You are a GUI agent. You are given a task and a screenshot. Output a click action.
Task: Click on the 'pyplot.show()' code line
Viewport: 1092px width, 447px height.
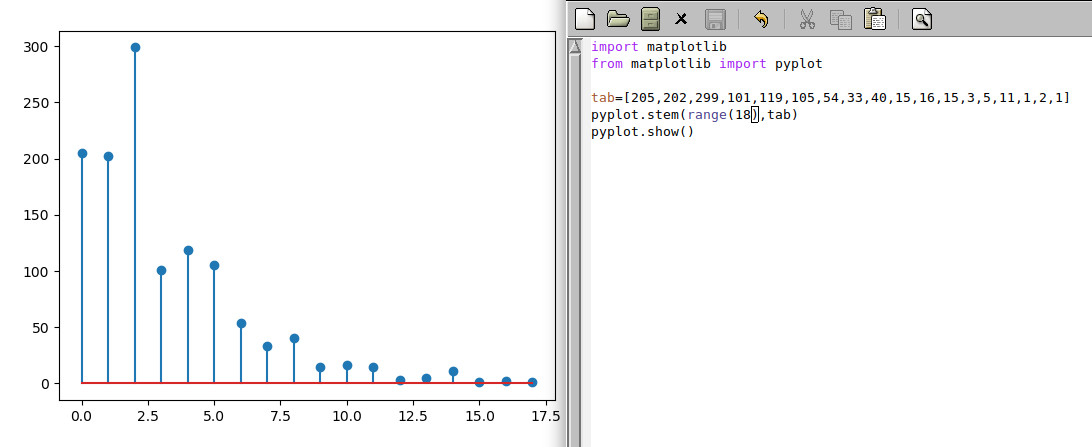coord(642,132)
